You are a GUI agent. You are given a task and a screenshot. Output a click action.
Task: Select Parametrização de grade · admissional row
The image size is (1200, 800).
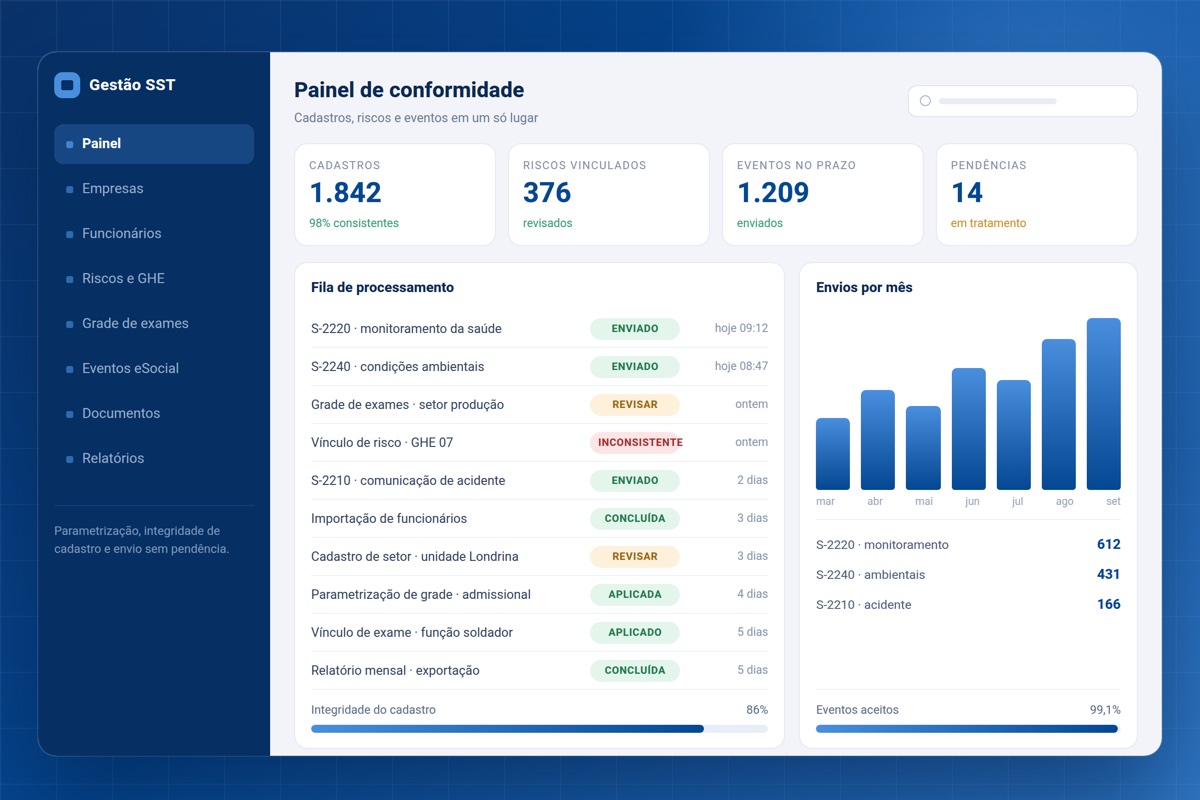[539, 595]
